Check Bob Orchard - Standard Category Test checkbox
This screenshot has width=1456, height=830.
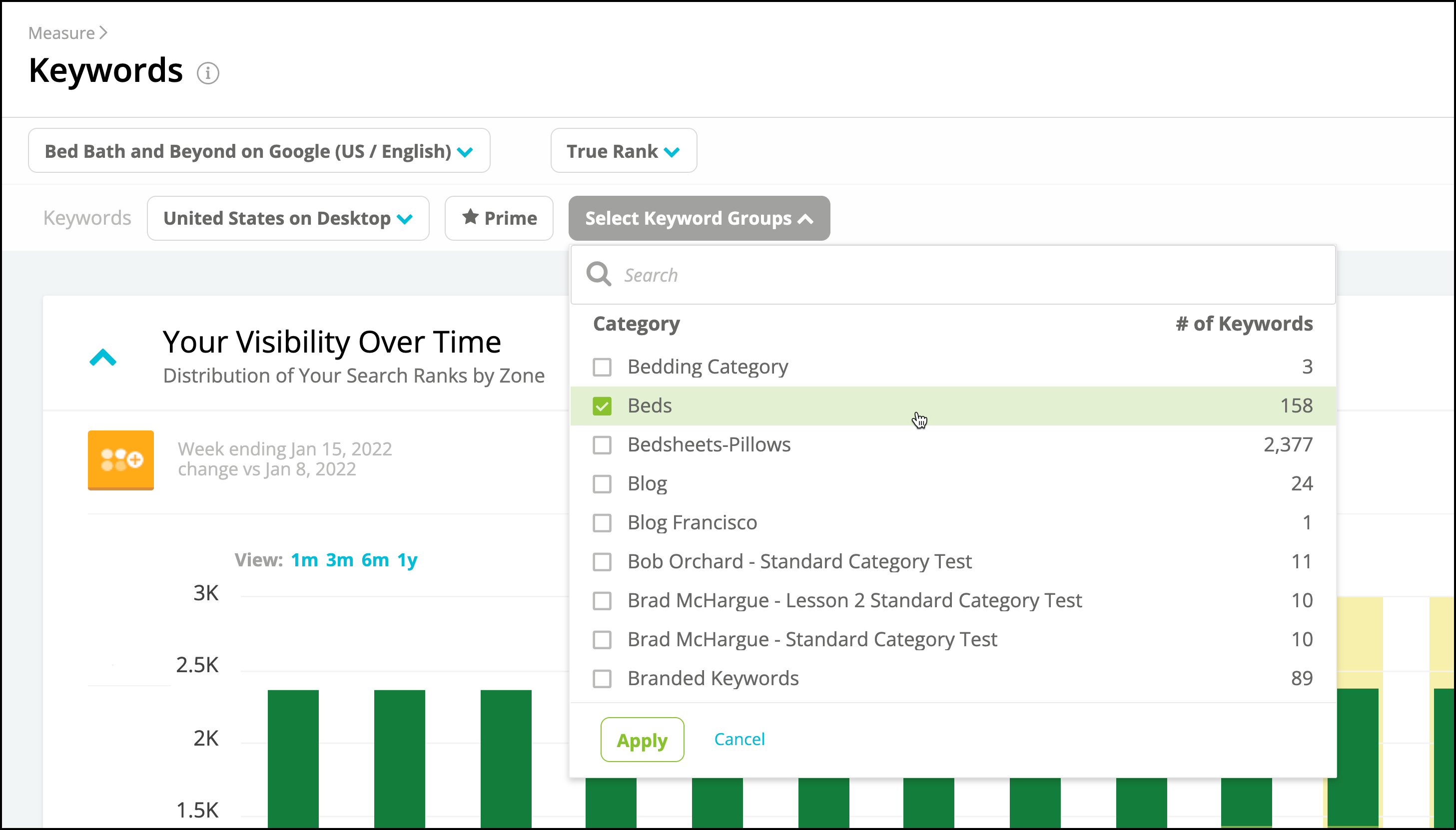click(x=602, y=561)
